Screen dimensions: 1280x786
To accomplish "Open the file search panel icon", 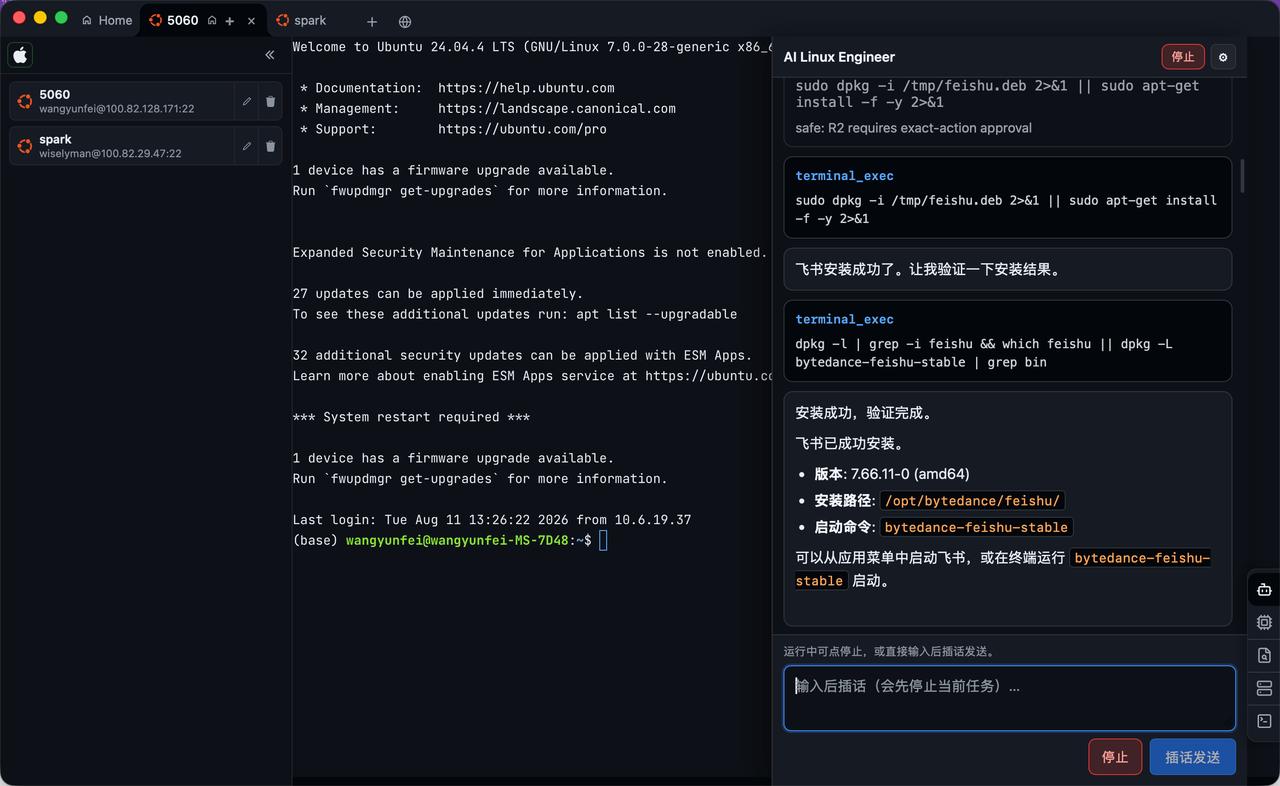I will pyautogui.click(x=1264, y=655).
